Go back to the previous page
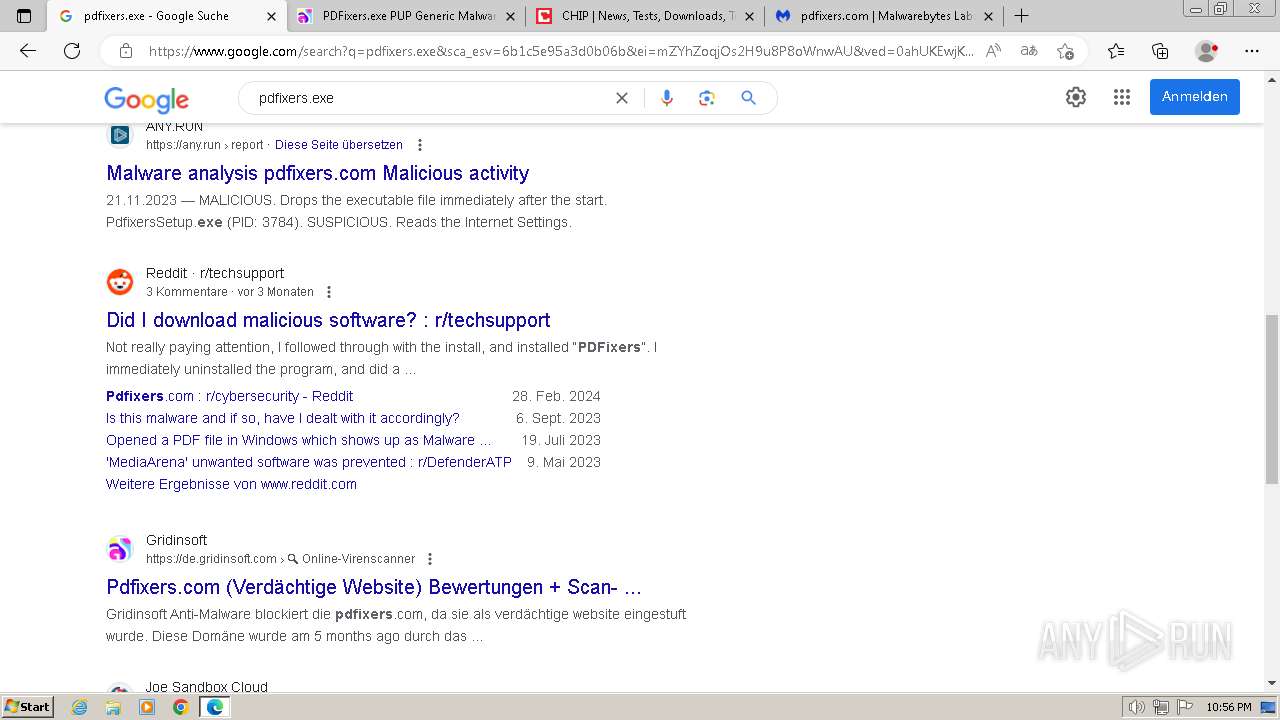 tap(28, 51)
